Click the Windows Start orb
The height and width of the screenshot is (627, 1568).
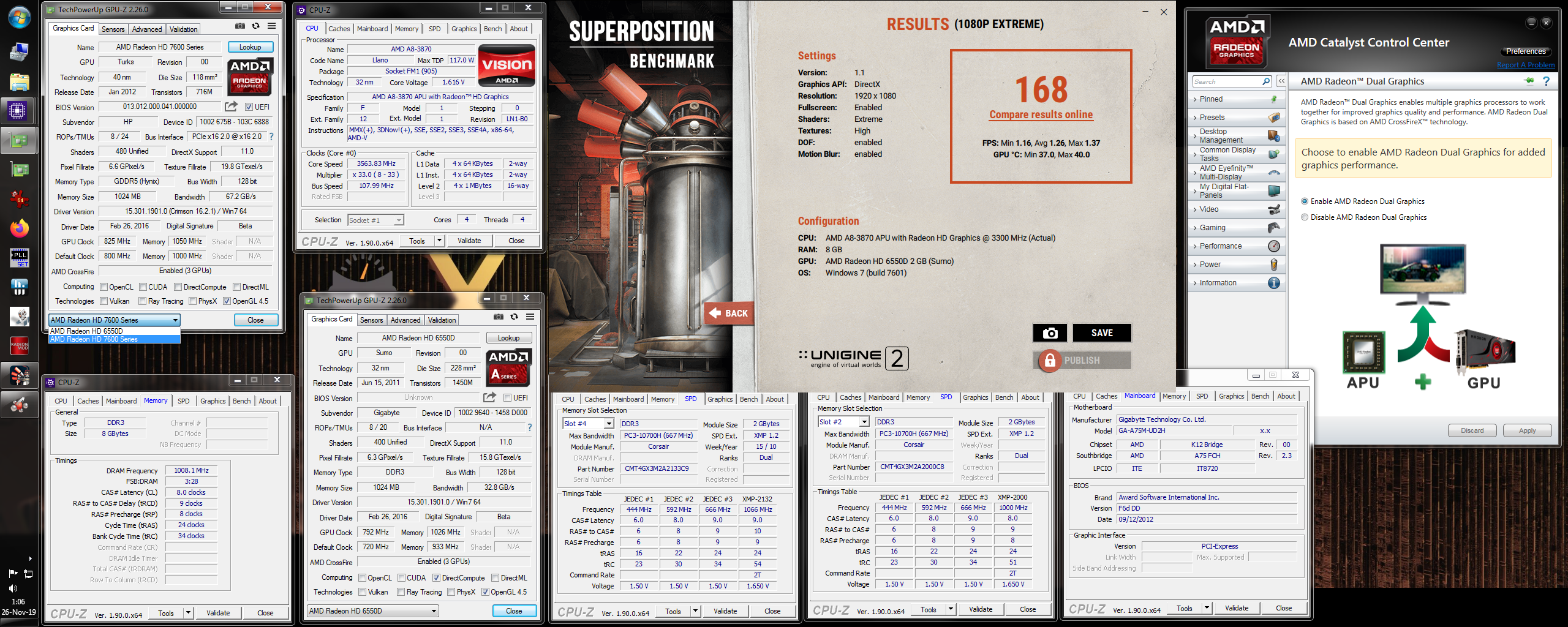point(19,17)
